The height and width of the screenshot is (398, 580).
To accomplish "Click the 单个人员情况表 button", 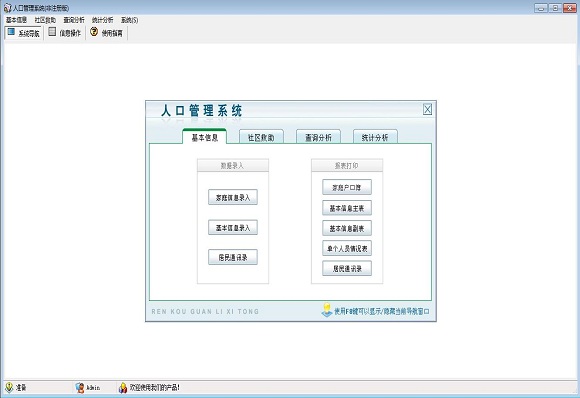I will pos(347,248).
